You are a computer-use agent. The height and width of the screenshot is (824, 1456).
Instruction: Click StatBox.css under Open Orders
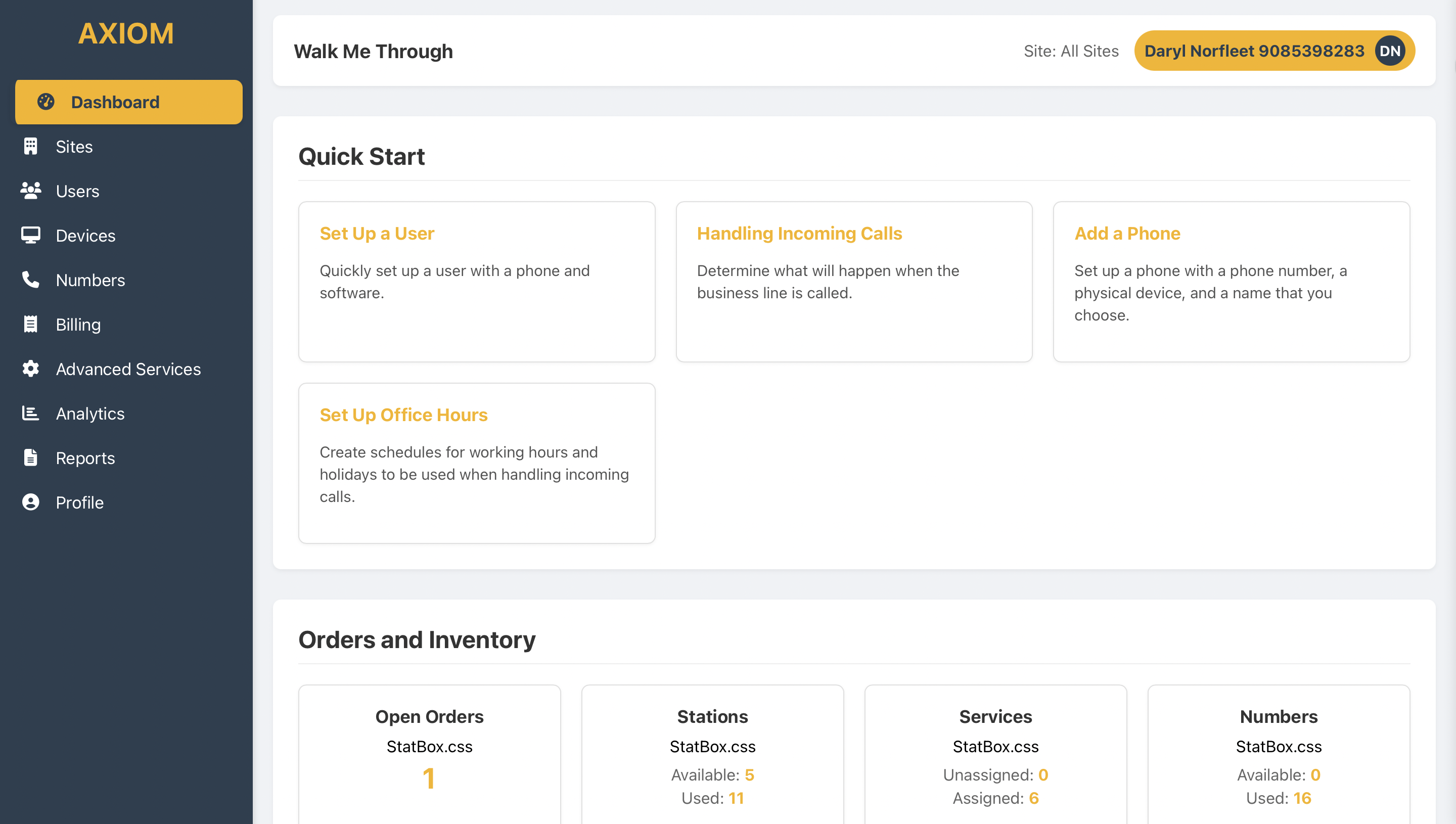(x=430, y=747)
